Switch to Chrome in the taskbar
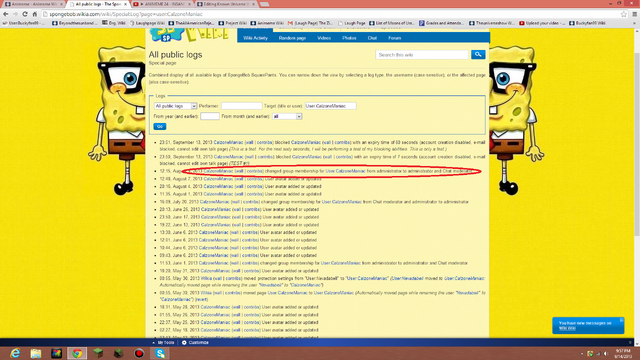Viewport: 640px width, 360px height. point(77,353)
